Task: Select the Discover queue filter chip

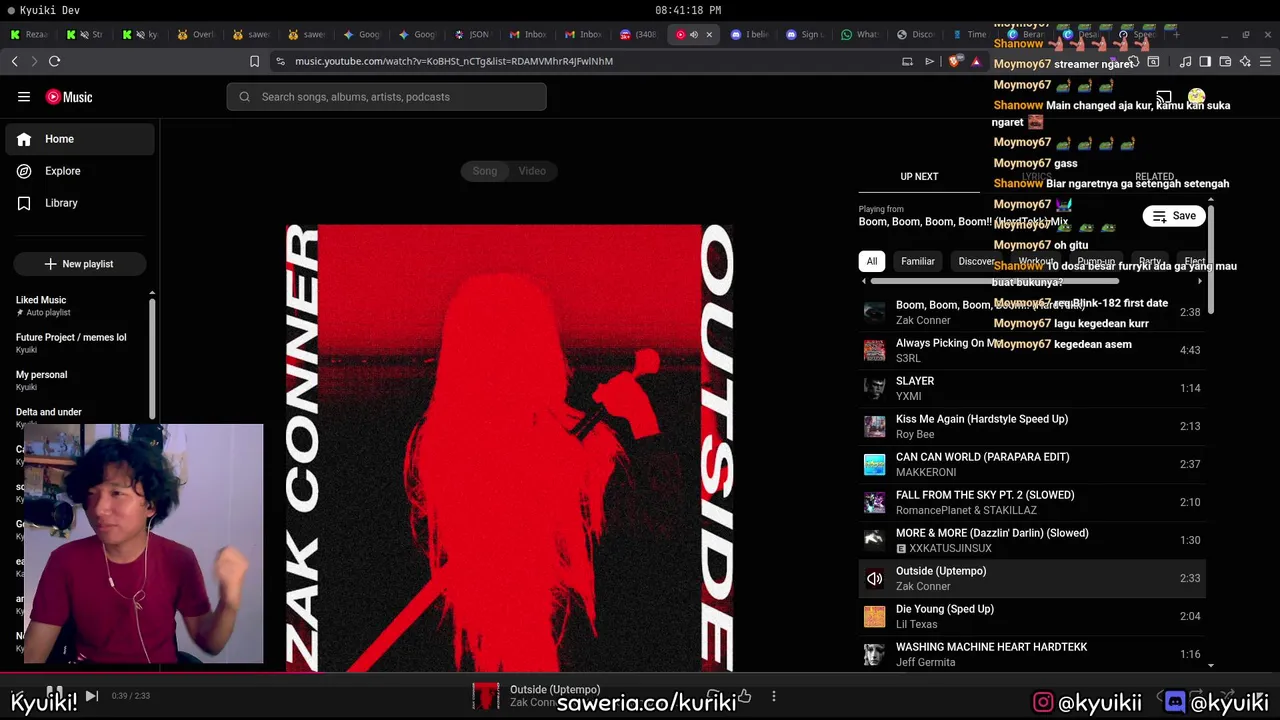Action: click(977, 262)
